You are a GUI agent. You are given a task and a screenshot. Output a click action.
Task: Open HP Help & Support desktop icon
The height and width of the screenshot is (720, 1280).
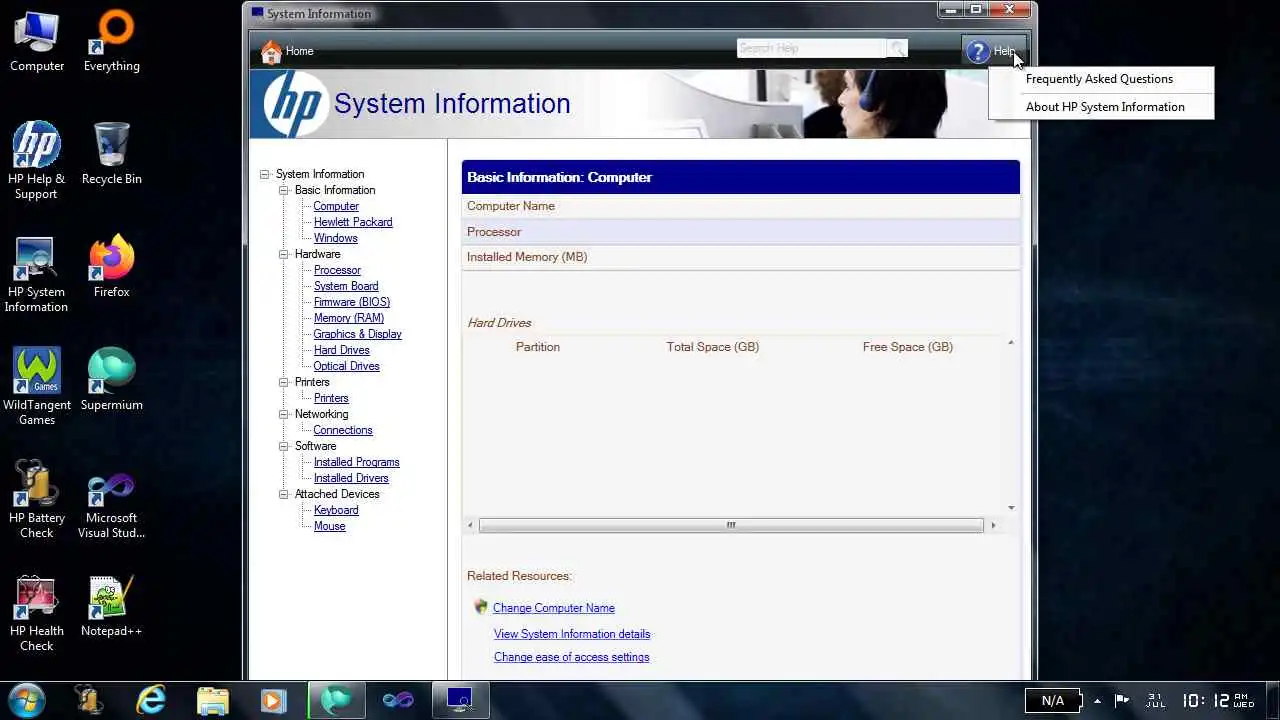pyautogui.click(x=37, y=160)
